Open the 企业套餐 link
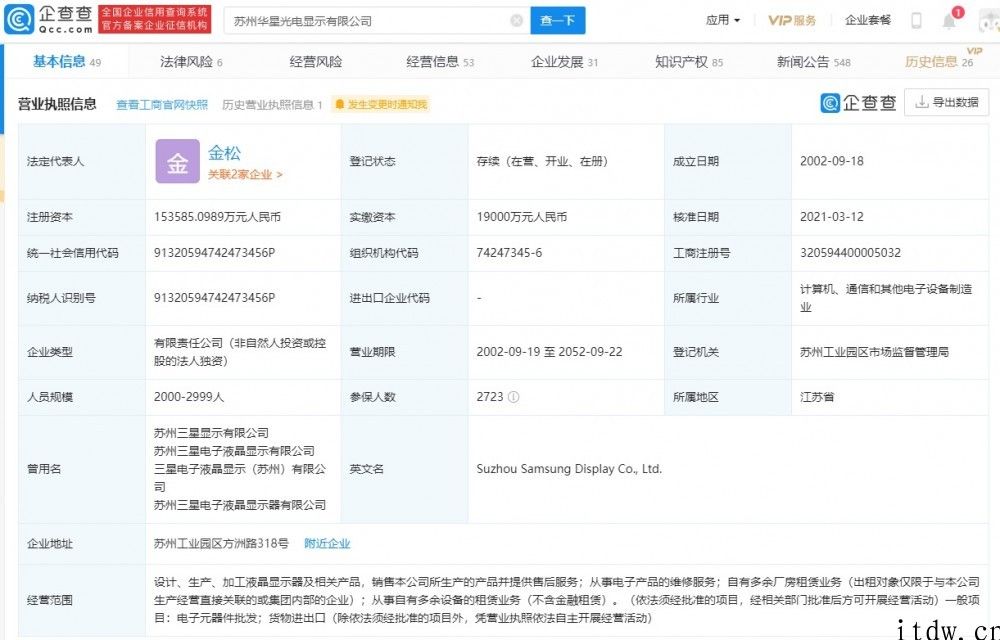 click(x=867, y=20)
